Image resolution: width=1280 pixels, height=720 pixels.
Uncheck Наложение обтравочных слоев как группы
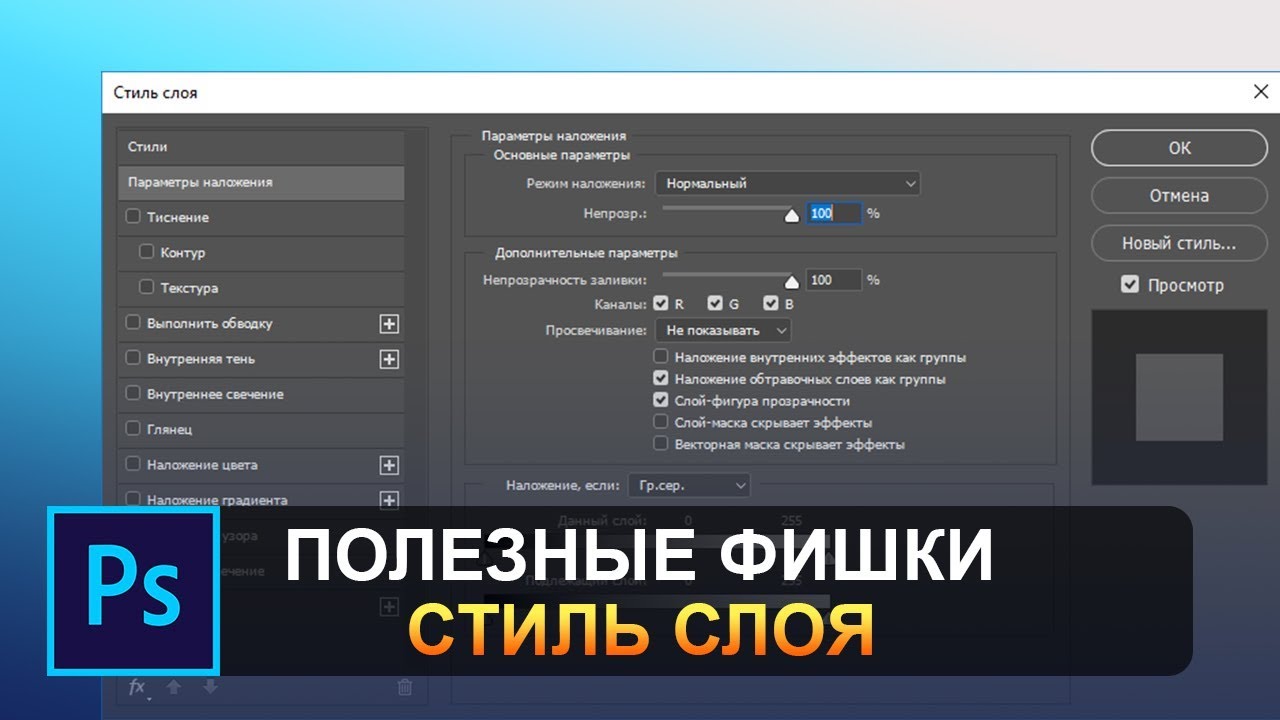tap(661, 379)
